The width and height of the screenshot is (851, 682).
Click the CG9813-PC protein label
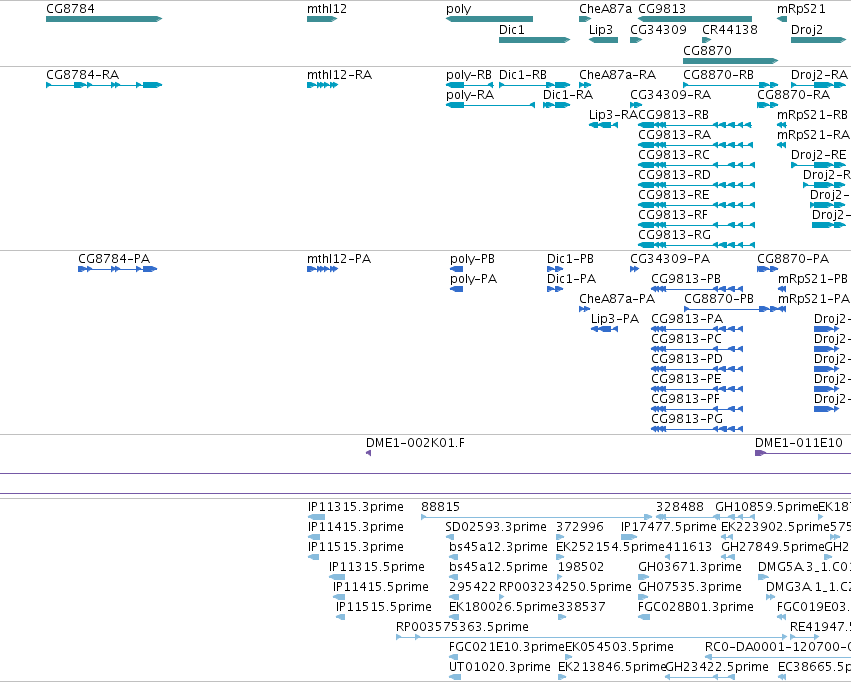coord(687,339)
